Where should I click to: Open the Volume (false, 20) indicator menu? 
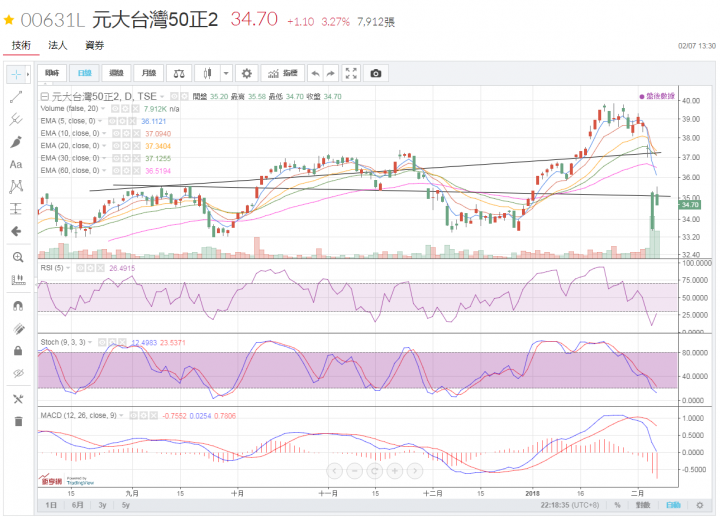click(x=103, y=109)
